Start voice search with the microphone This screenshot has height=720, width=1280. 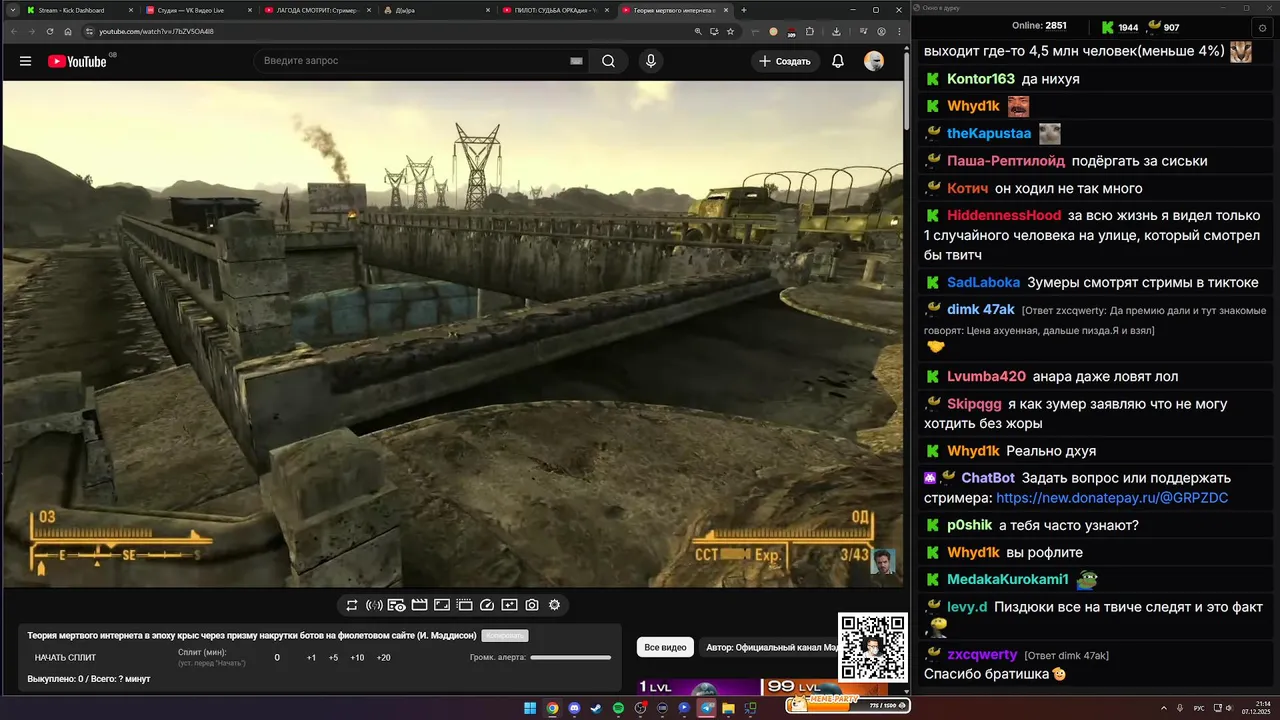[x=651, y=61]
